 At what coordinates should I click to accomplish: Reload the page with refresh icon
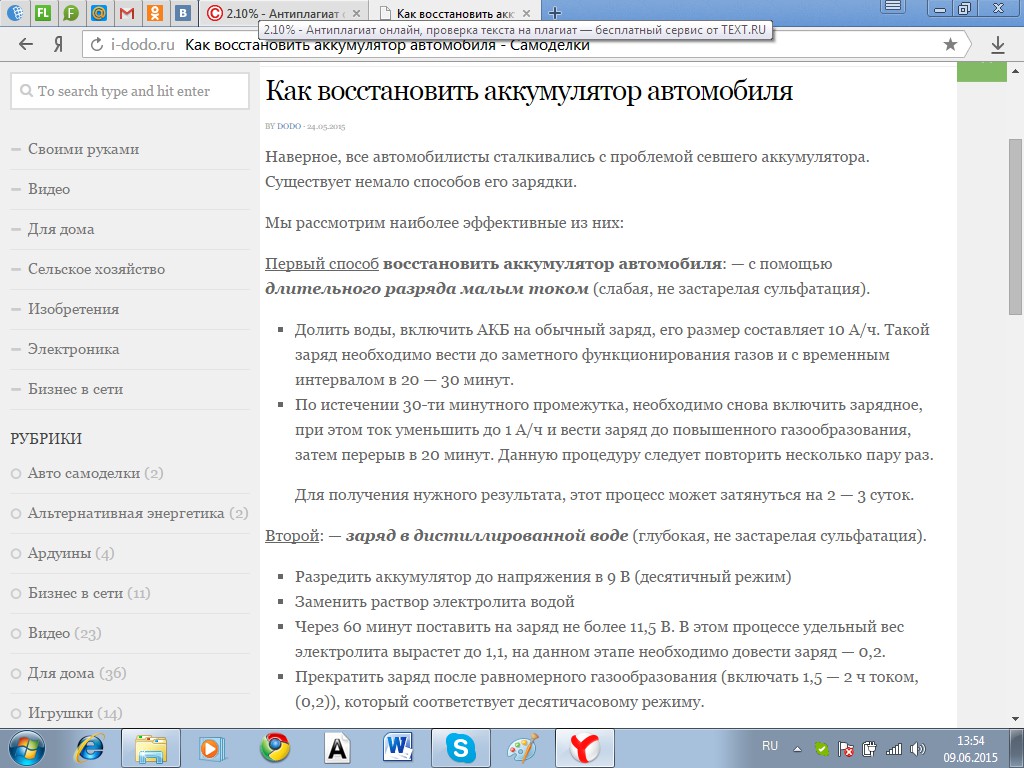[97, 44]
